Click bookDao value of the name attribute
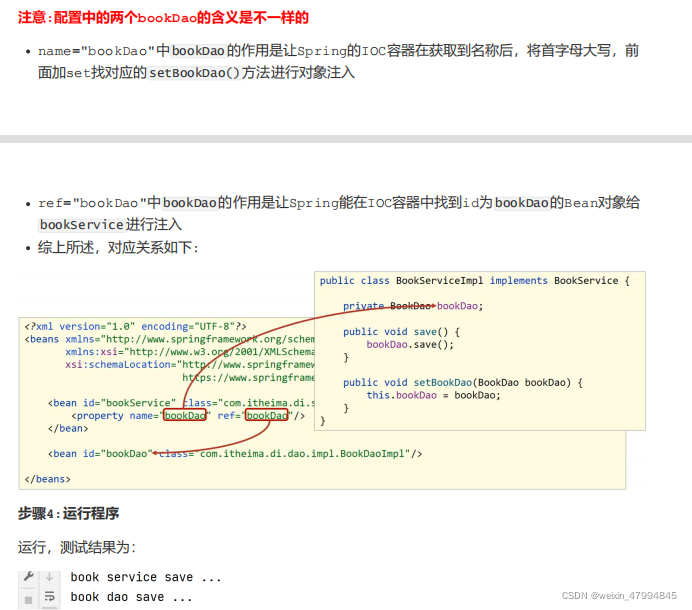 pos(185,415)
